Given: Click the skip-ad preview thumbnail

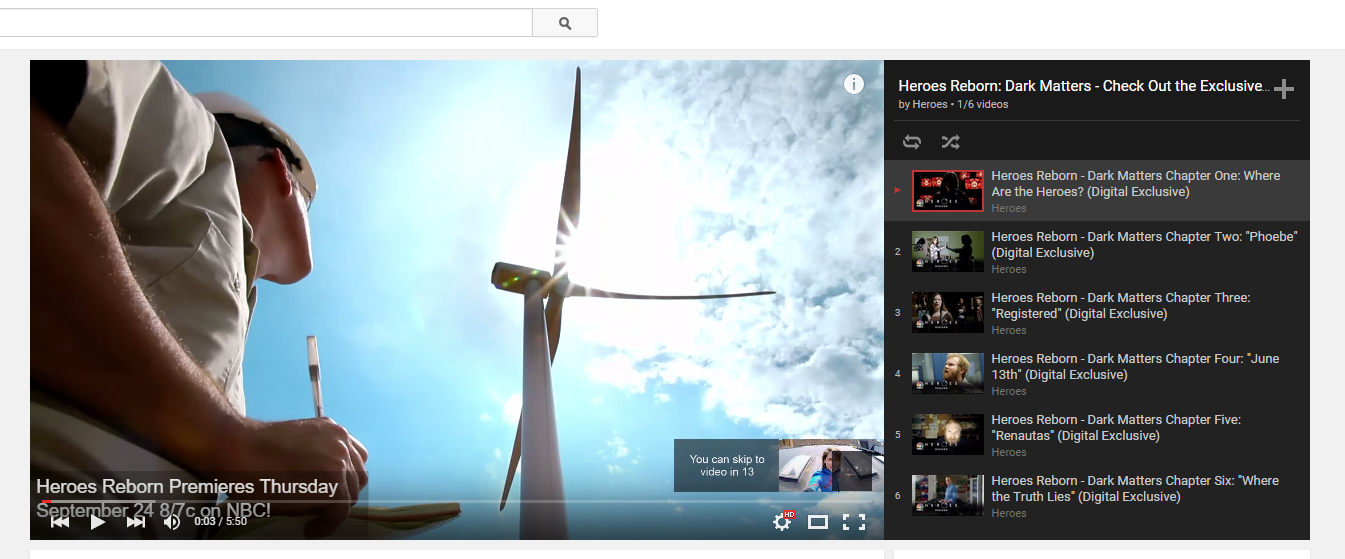Looking at the screenshot, I should pos(831,466).
